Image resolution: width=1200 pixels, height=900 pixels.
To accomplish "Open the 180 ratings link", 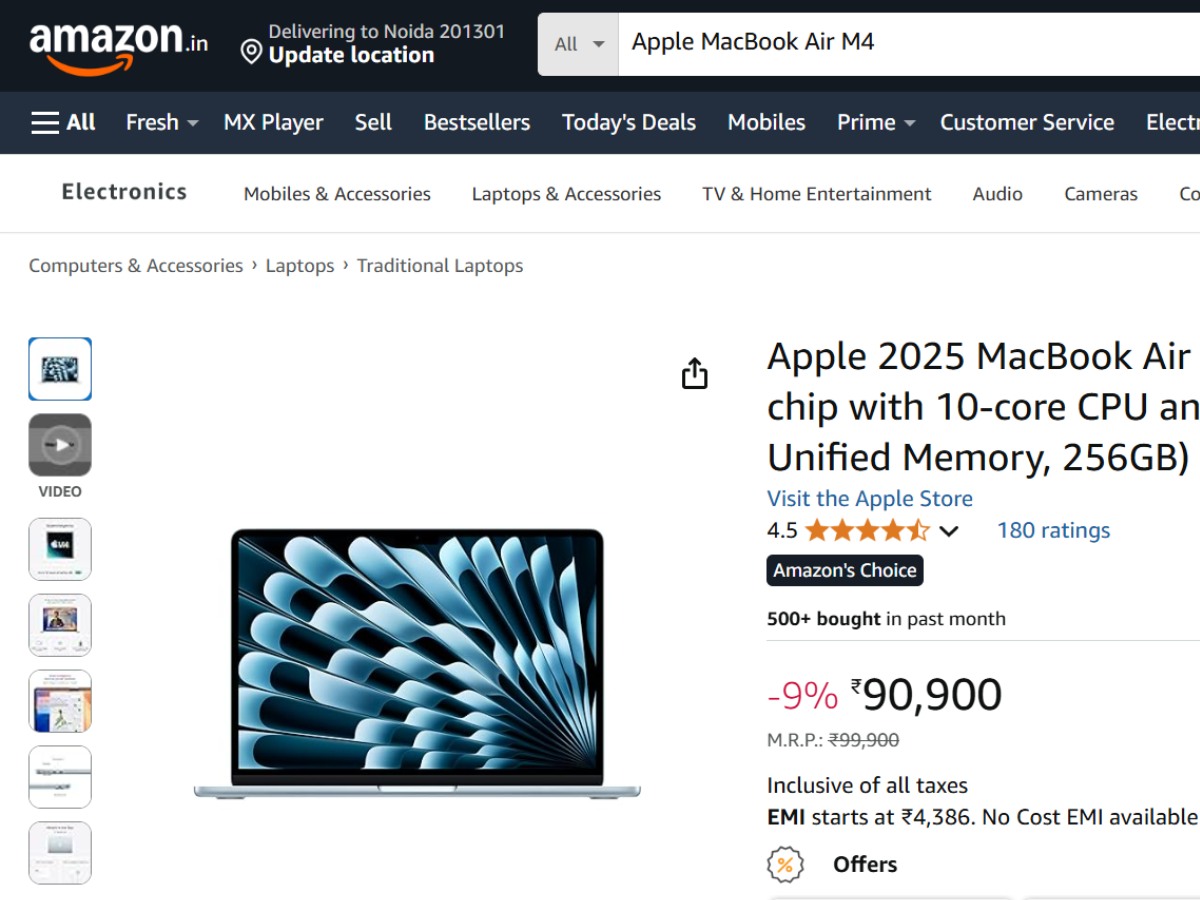I will pyautogui.click(x=1053, y=530).
